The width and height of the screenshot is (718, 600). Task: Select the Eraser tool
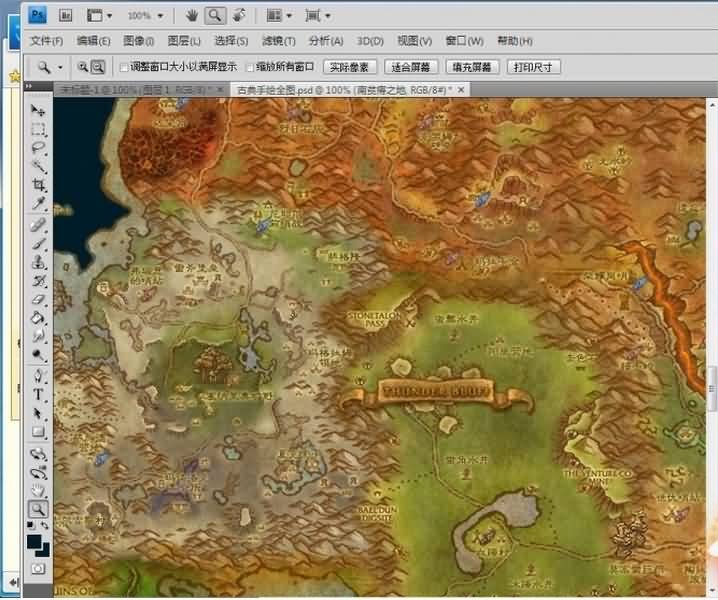(38, 300)
